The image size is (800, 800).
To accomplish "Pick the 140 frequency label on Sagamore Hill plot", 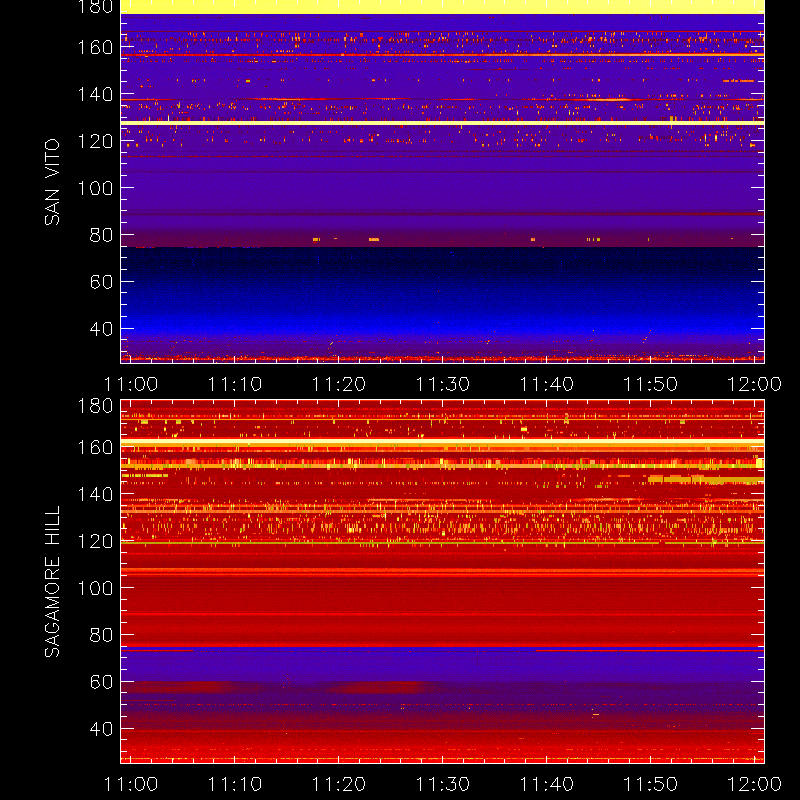I will click(95, 494).
